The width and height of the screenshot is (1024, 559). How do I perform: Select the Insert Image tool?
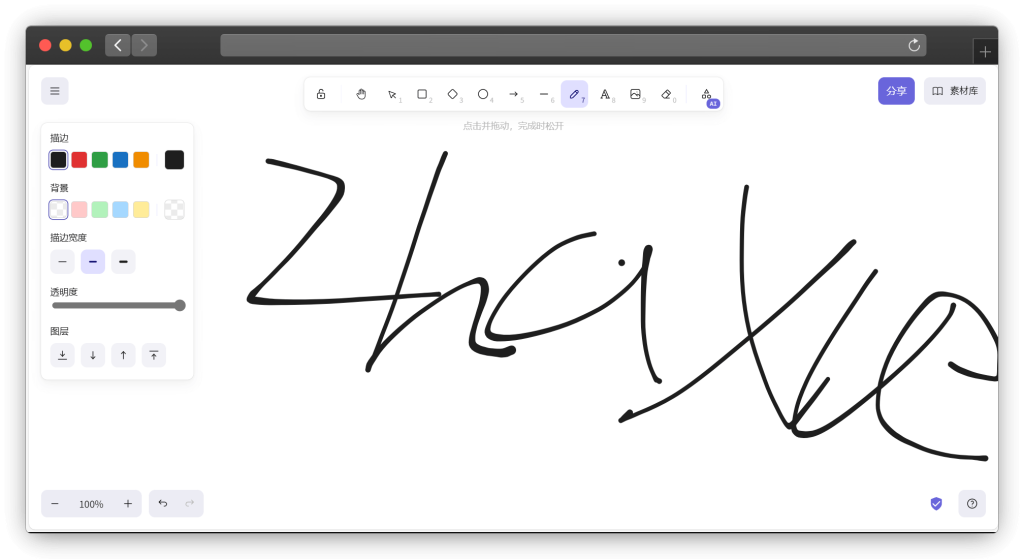(635, 94)
